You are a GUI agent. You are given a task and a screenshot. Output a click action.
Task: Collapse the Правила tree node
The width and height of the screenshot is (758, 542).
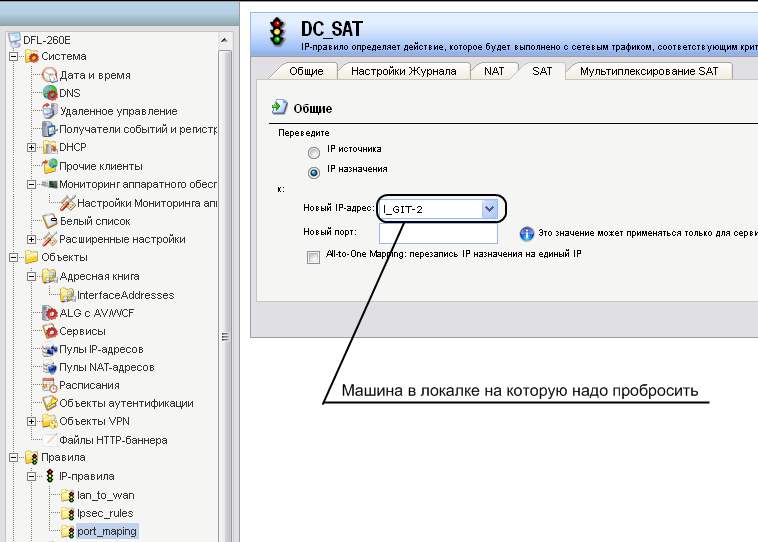(x=14, y=457)
